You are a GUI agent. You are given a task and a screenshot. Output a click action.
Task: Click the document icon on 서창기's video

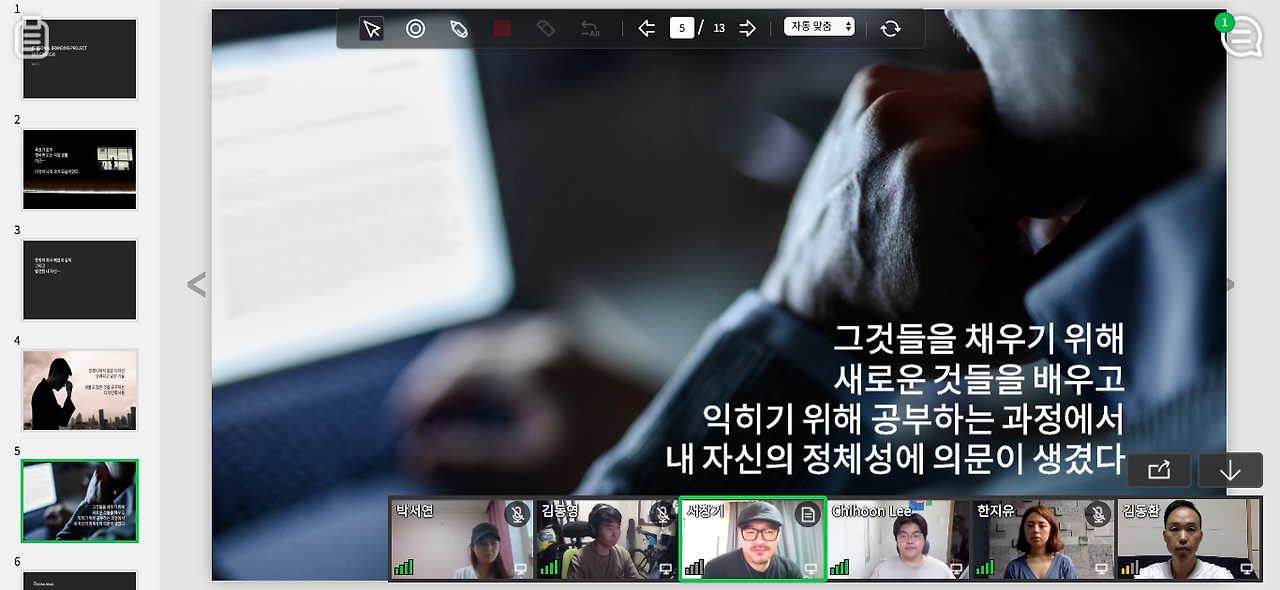pyautogui.click(x=808, y=514)
